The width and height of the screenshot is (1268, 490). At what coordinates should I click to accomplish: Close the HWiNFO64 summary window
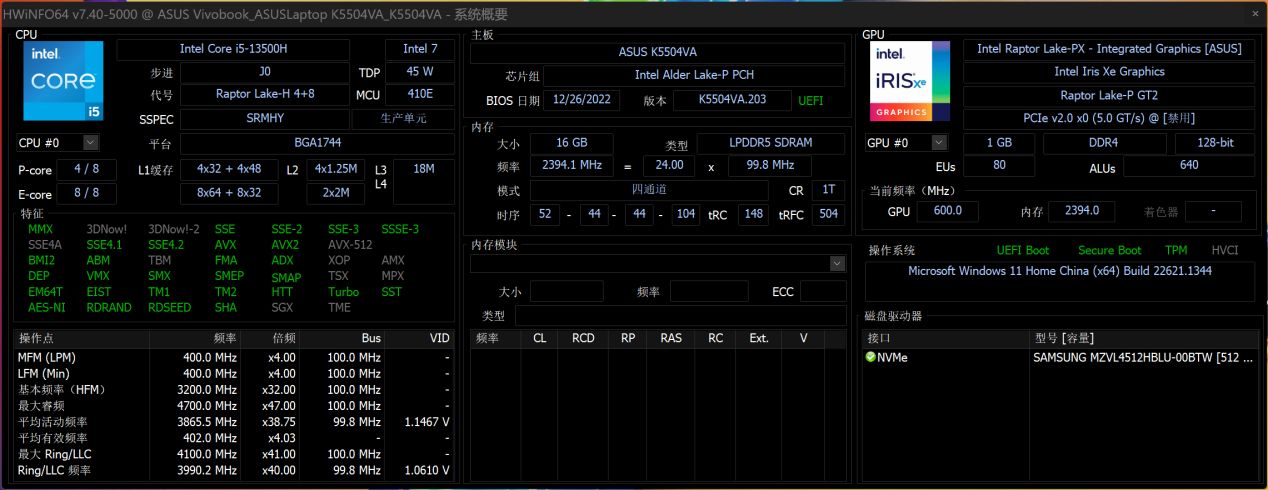coord(1254,14)
